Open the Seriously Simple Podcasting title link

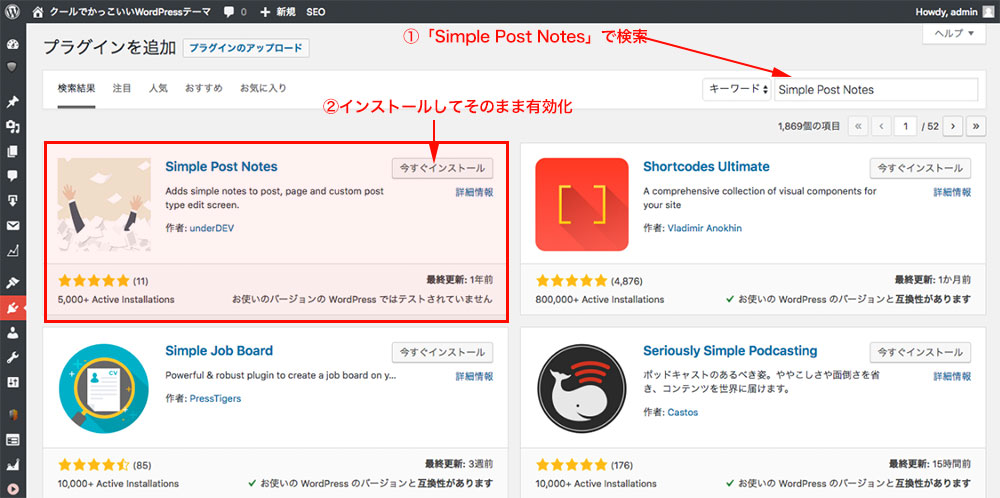pos(730,351)
